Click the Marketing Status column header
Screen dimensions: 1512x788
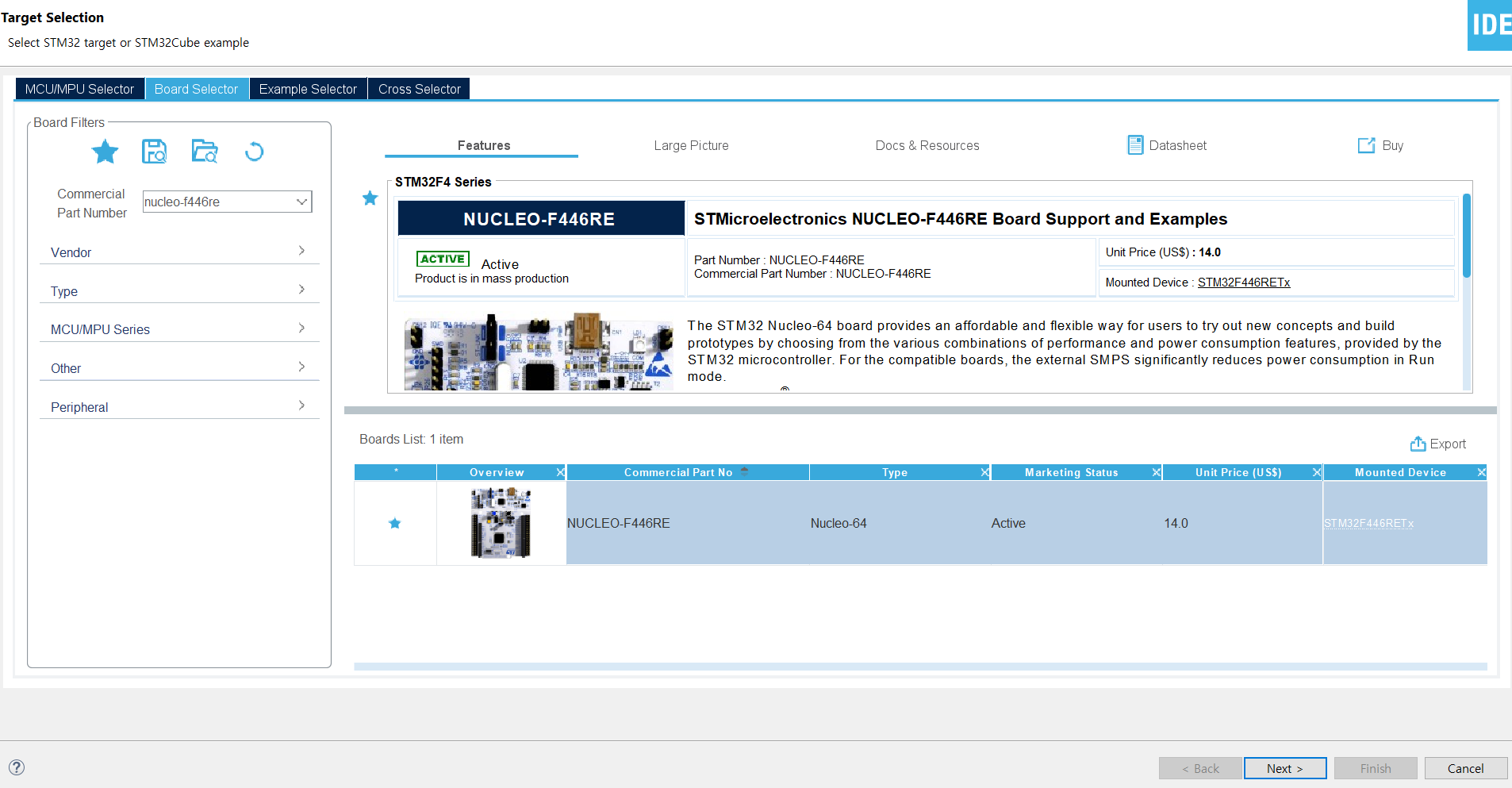coord(1071,472)
